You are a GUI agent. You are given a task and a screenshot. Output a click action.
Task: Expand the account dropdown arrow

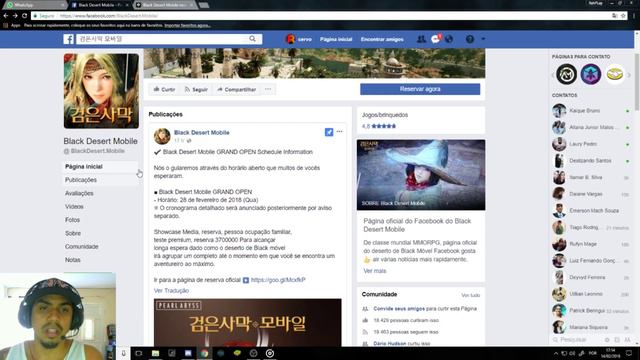tap(483, 39)
